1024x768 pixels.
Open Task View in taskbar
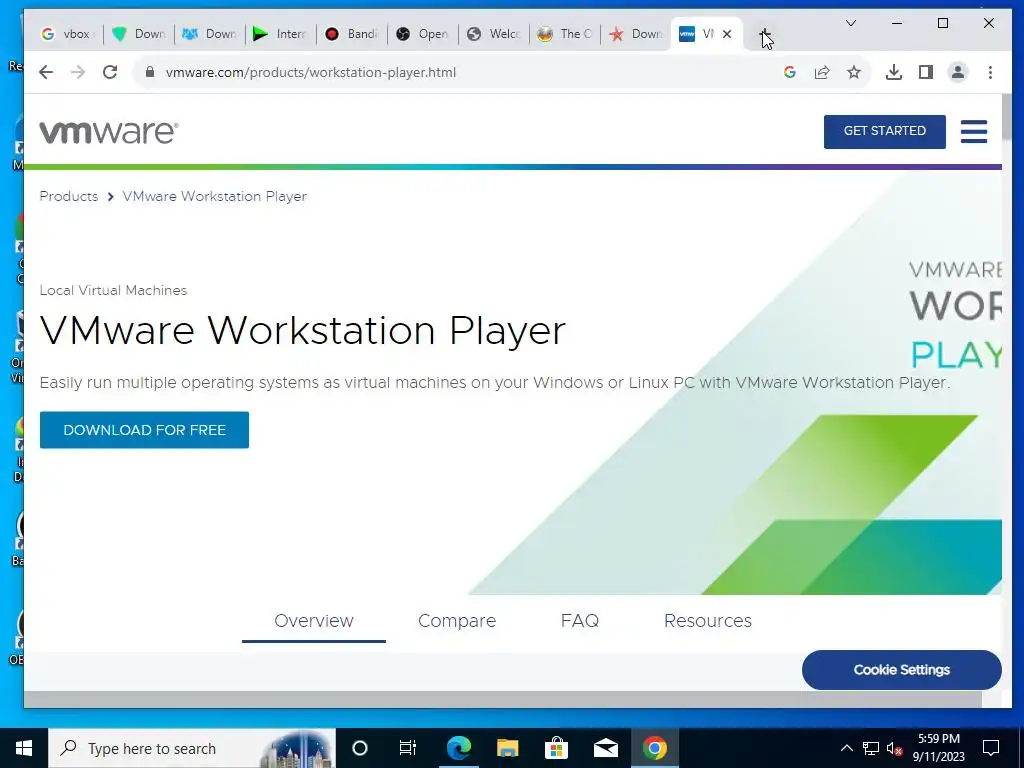408,748
